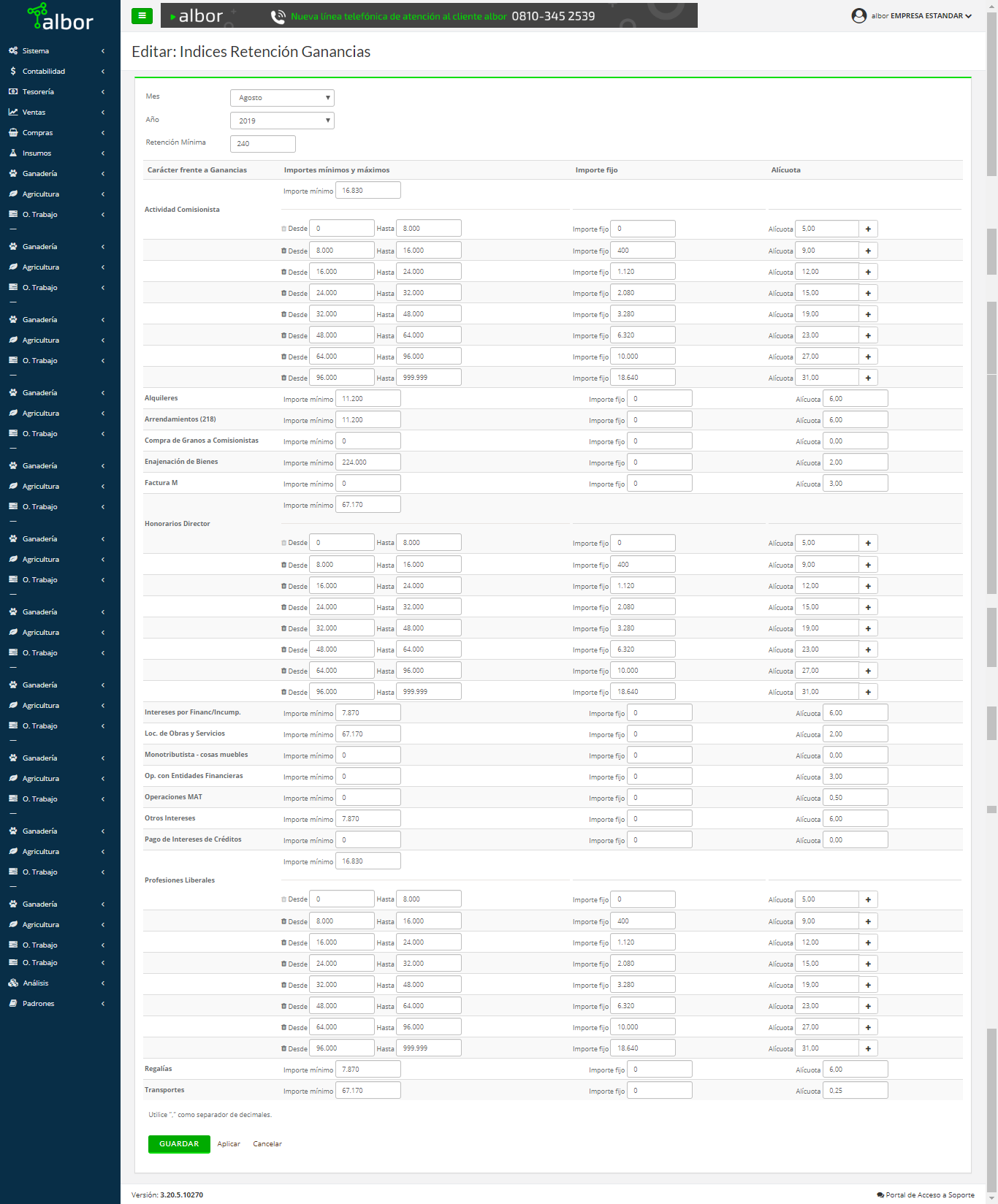Click version text 3.20.5.10270

pos(182,1195)
